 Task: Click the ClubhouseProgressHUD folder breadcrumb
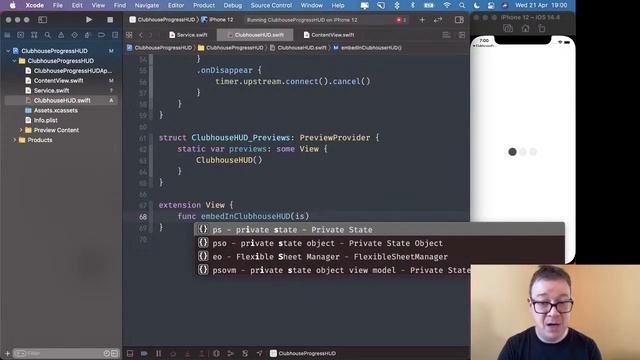point(231,48)
